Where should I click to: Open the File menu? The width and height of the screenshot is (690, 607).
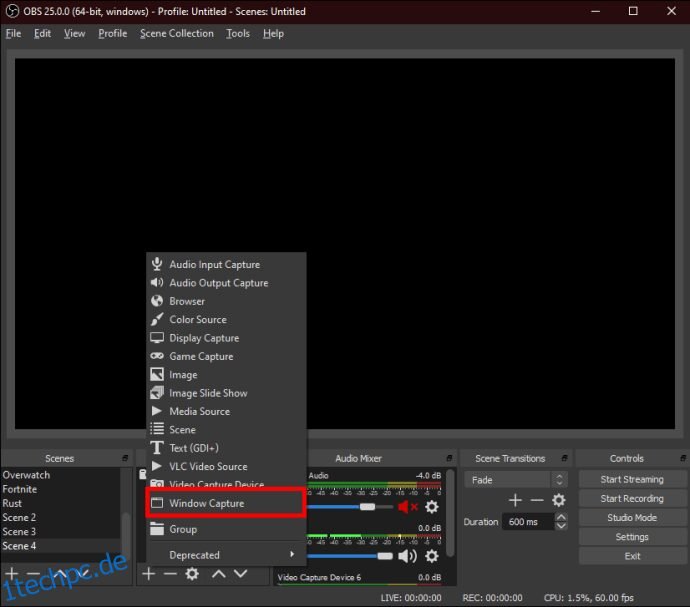13,33
